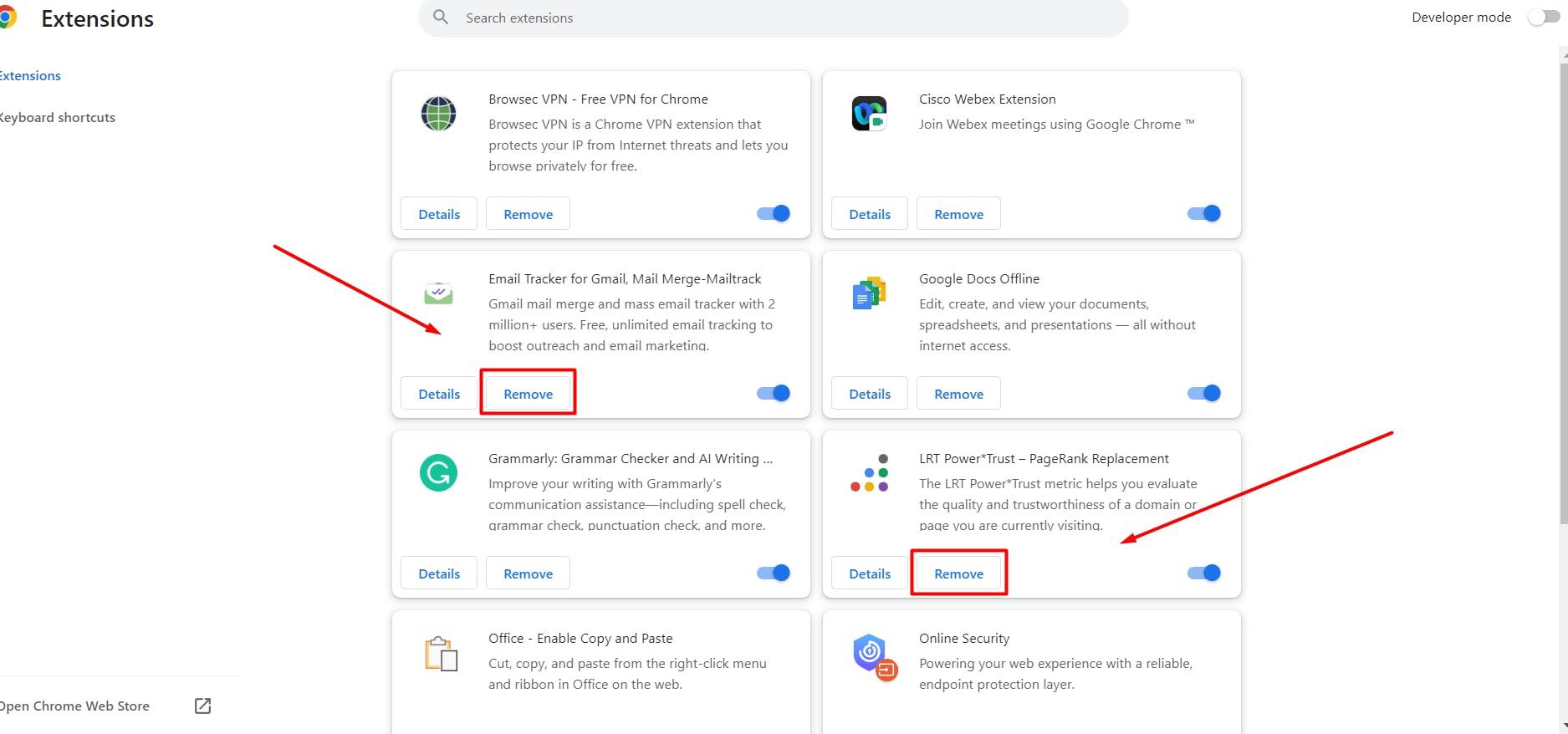Toggle Developer mode switch
1568x734 pixels.
(1543, 17)
